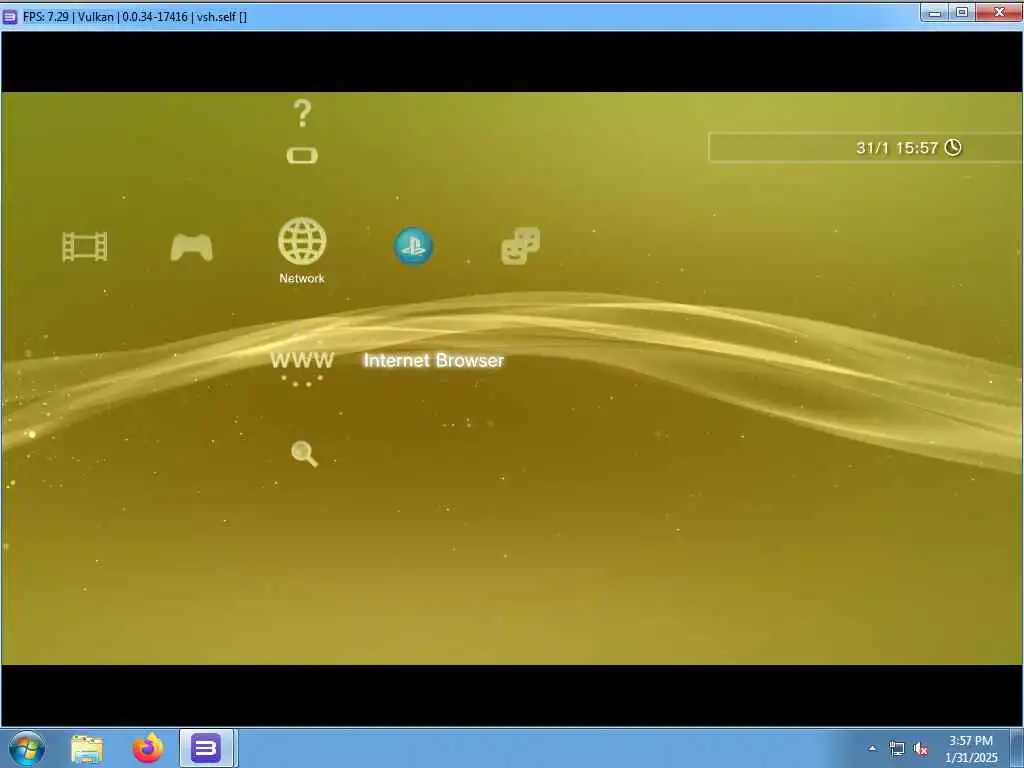Open File Explorer from the taskbar
1024x768 pixels.
point(88,749)
